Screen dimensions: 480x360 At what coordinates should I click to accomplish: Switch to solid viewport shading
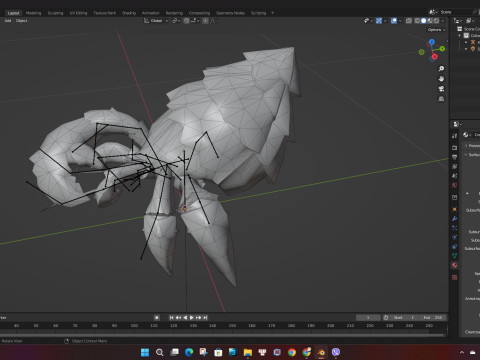423,21
